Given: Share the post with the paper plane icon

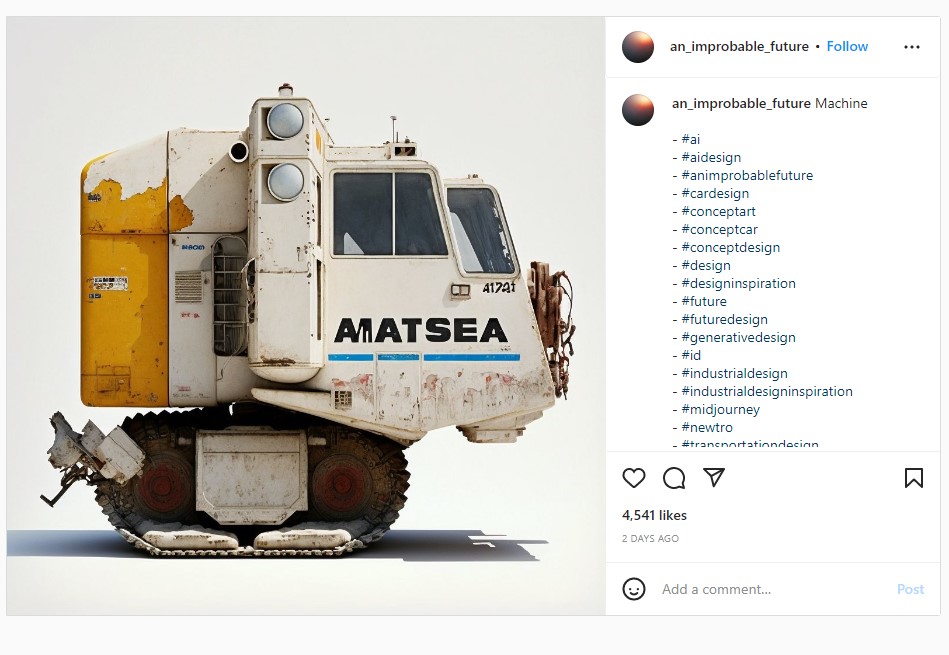Looking at the screenshot, I should [x=714, y=478].
